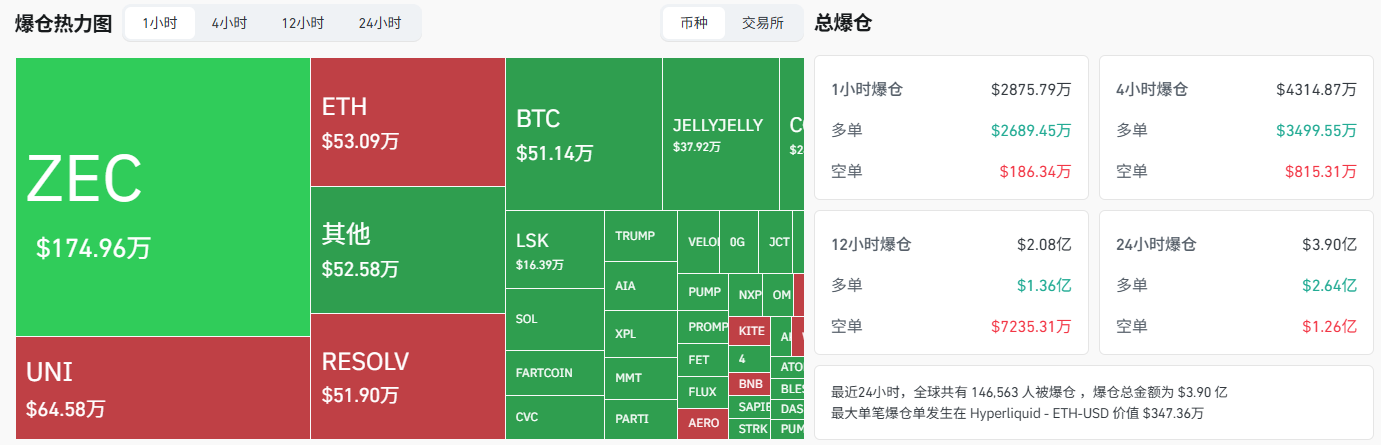Switch to the 4小时 tab
Image resolution: width=1381 pixels, height=445 pixels.
[229, 23]
